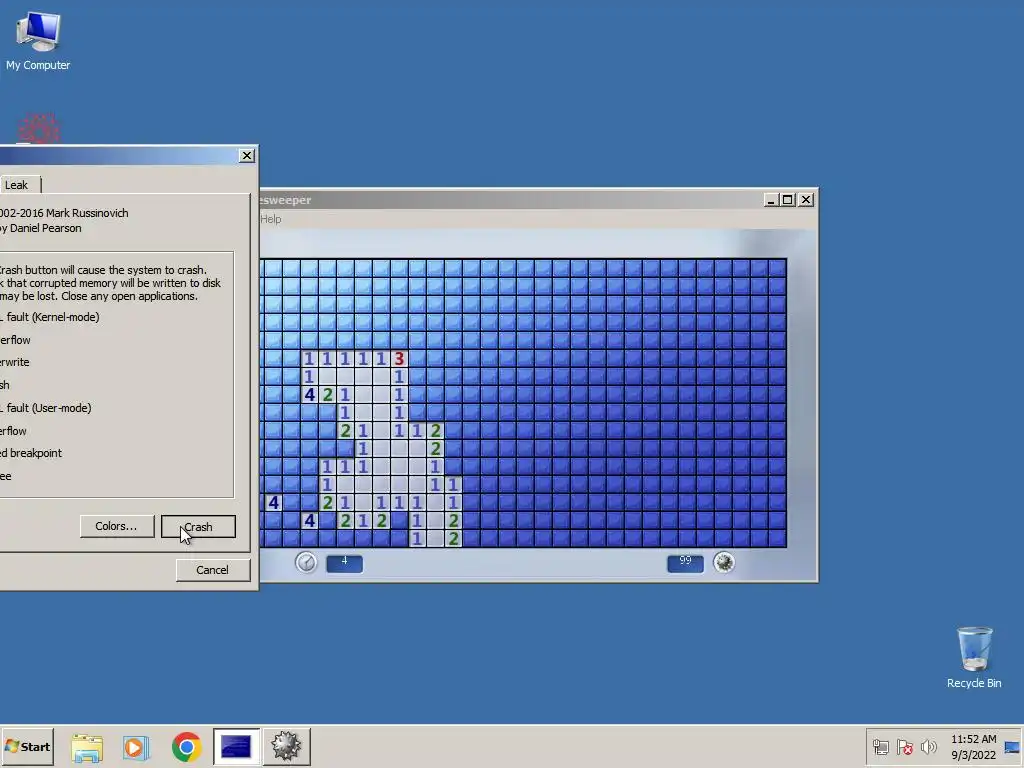Launch Windows Media Player from taskbar
This screenshot has width=1024, height=768.
click(x=136, y=747)
